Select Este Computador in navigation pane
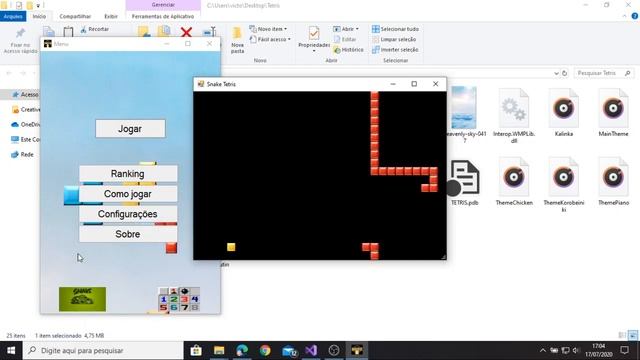Screen dimensions: 640x360 pos(26,140)
